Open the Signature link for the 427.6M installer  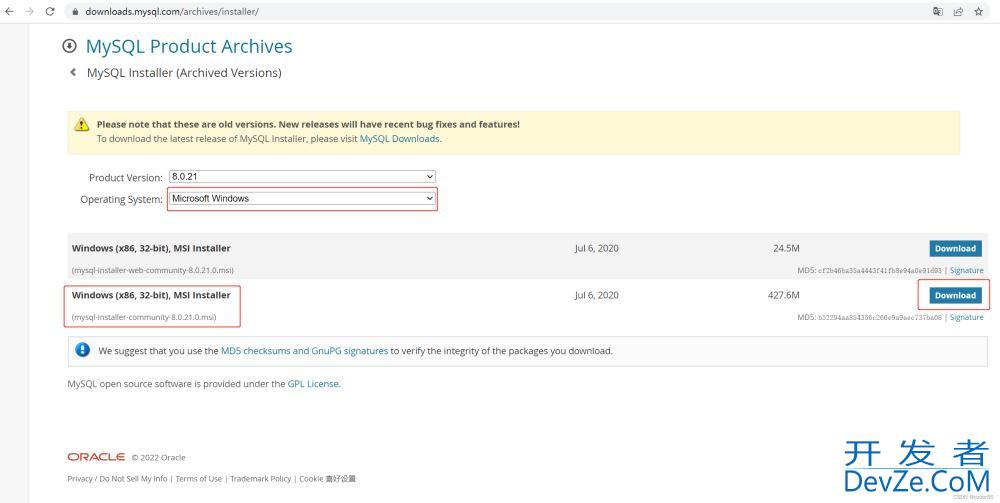[x=967, y=317]
